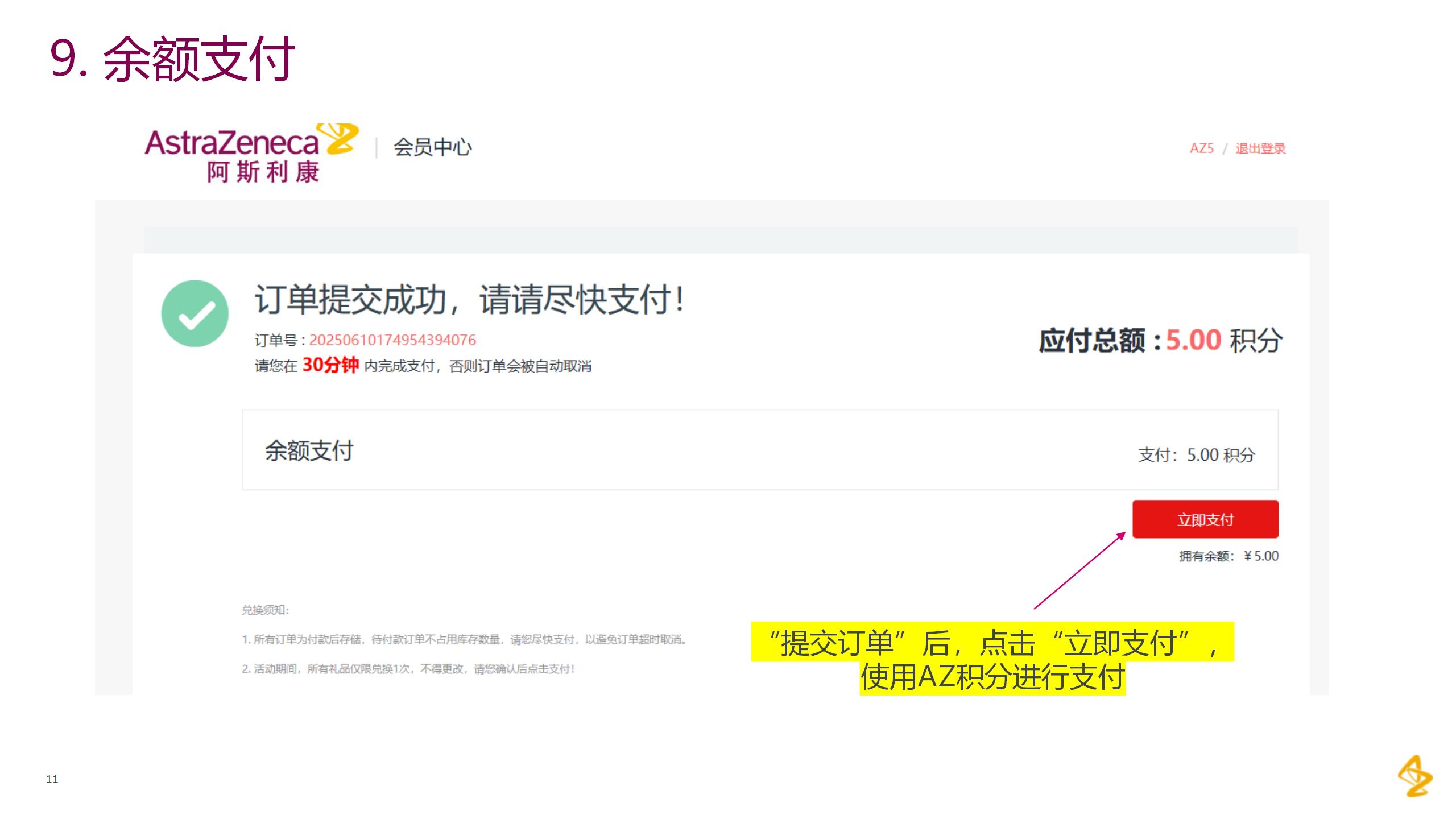Click the 拥有余额 ¥5.00 balance text
1456x819 pixels.
click(1228, 556)
